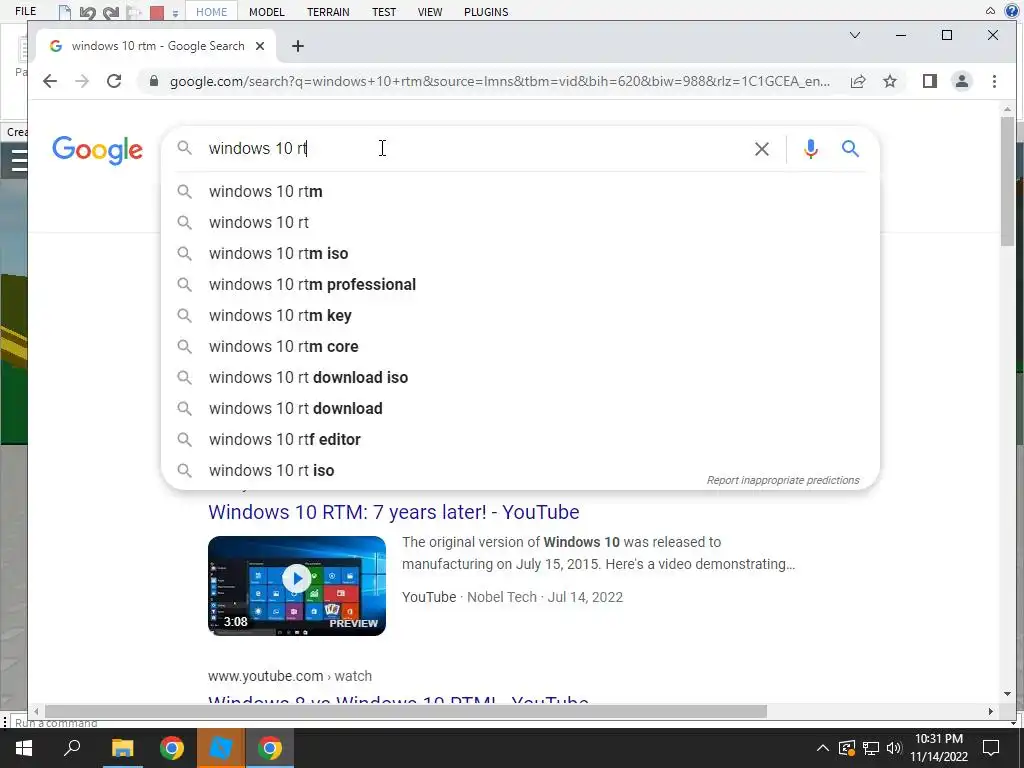Open Chrome tab search chevron
The height and width of the screenshot is (768, 1024).
pos(854,35)
